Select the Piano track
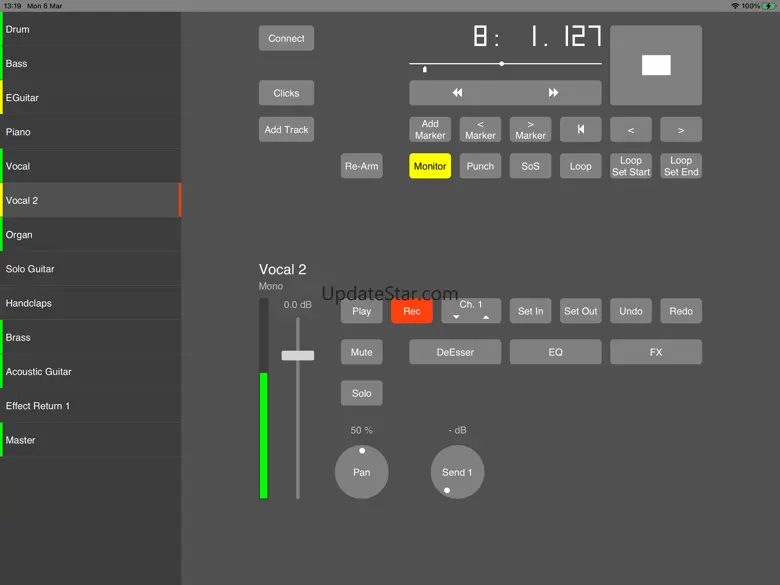Viewport: 780px width, 585px height. [x=91, y=132]
